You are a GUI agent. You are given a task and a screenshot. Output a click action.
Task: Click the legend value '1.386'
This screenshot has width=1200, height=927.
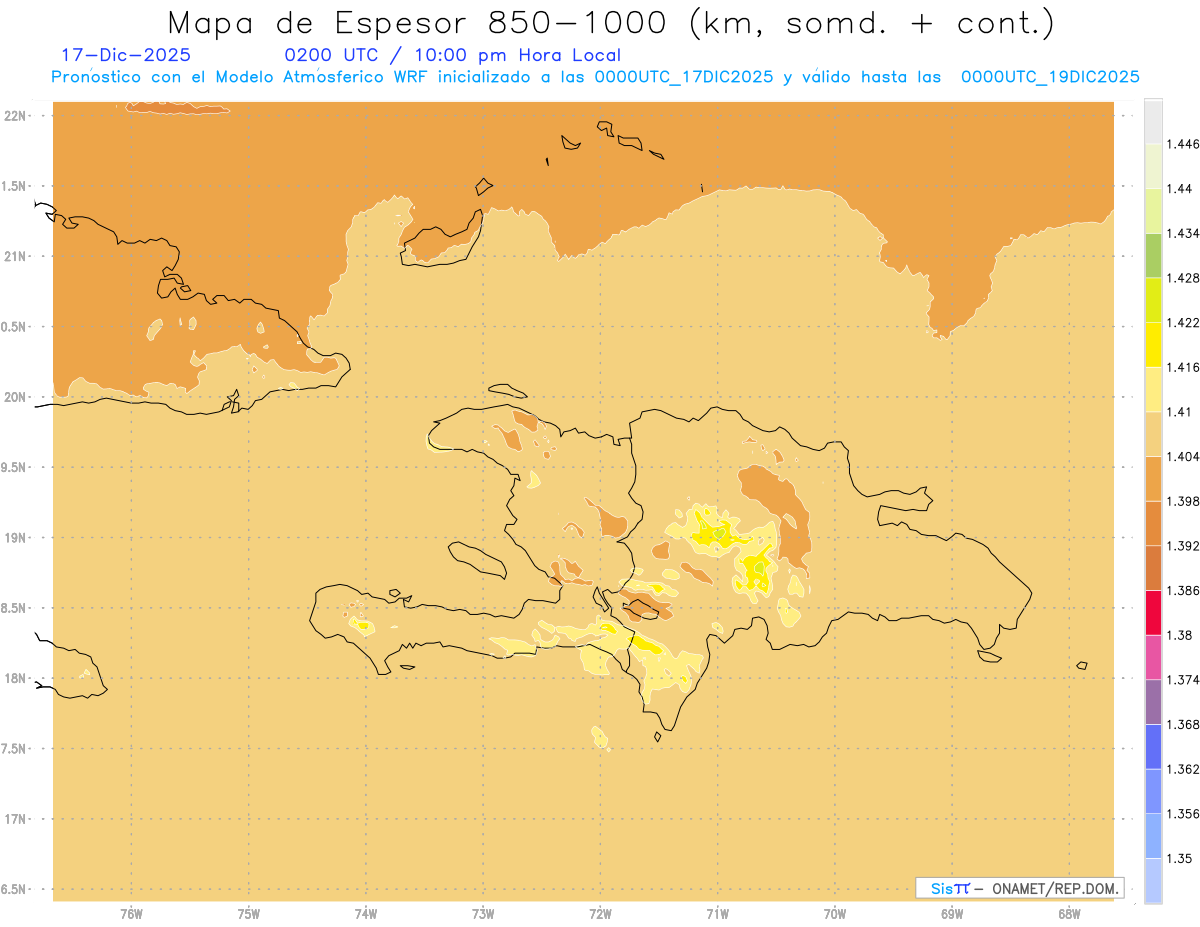coord(1184,590)
